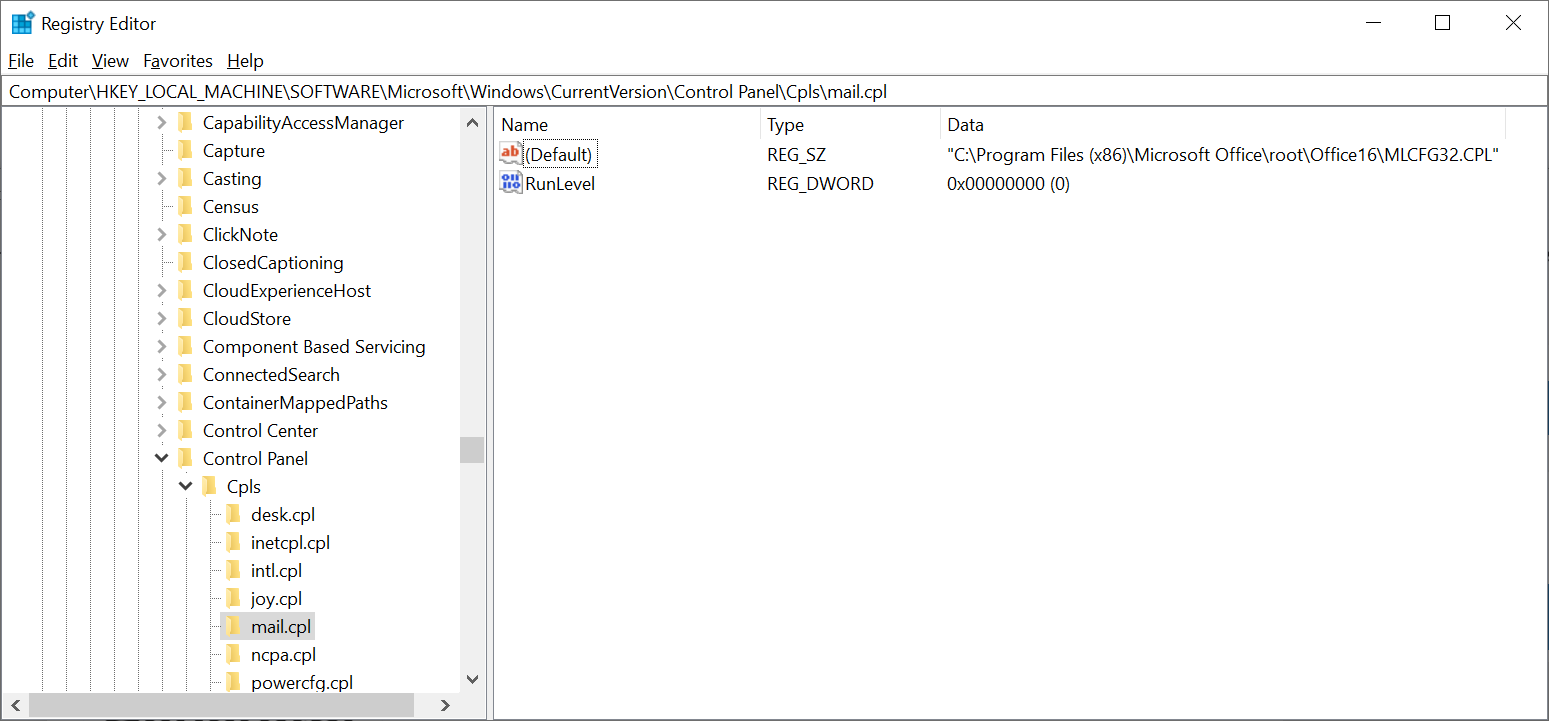Click the REG_DWORD type cell

(x=820, y=184)
